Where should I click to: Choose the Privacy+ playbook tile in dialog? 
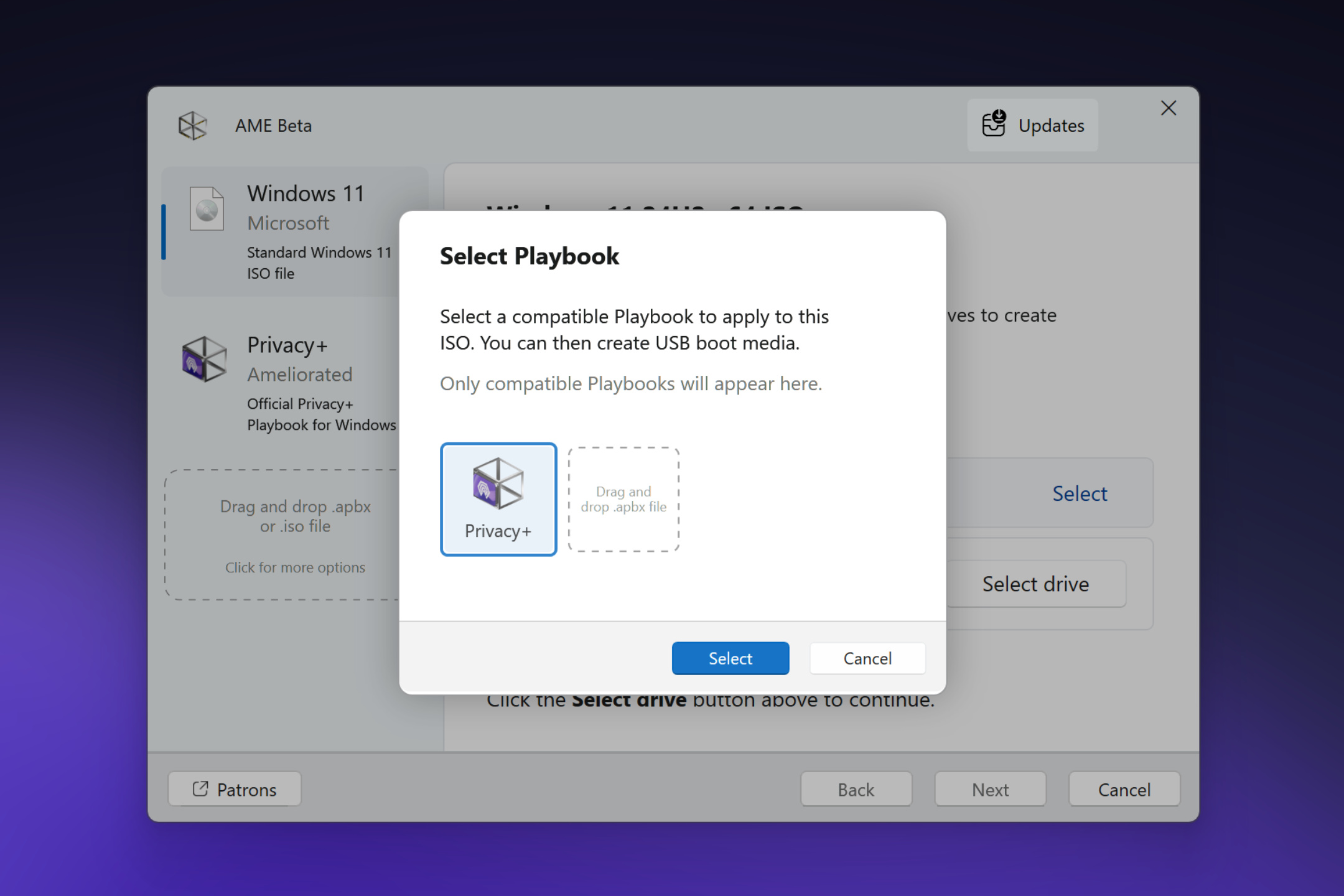[x=498, y=499]
